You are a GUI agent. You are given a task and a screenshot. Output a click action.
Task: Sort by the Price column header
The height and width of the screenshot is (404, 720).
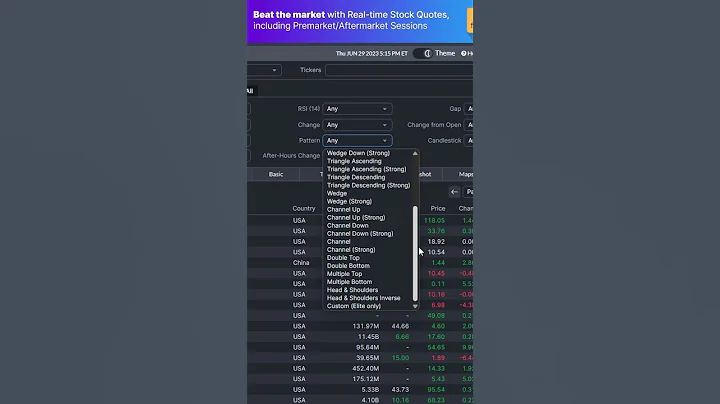(438, 208)
